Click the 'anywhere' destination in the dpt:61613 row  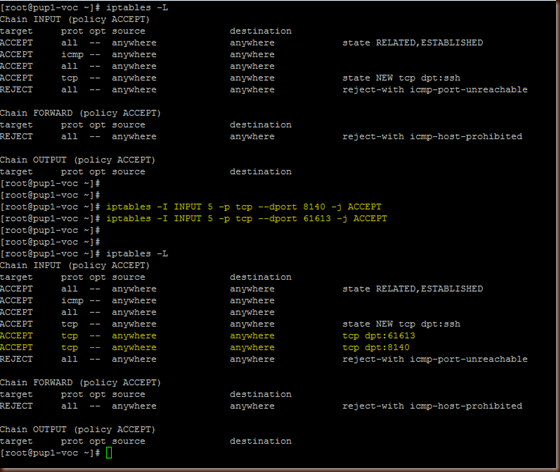coord(252,336)
